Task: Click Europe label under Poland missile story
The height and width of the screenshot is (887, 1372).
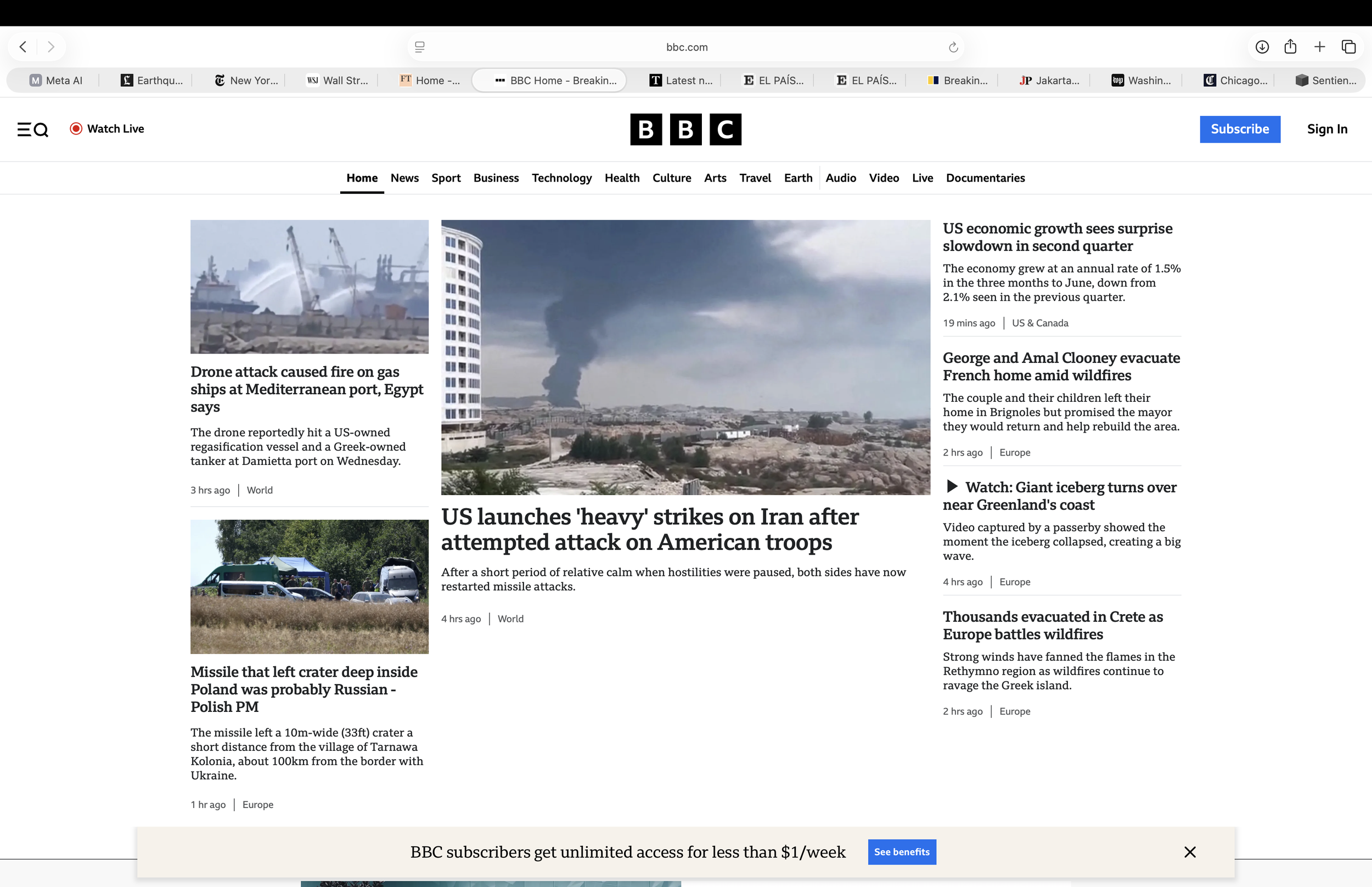Action: [x=257, y=805]
